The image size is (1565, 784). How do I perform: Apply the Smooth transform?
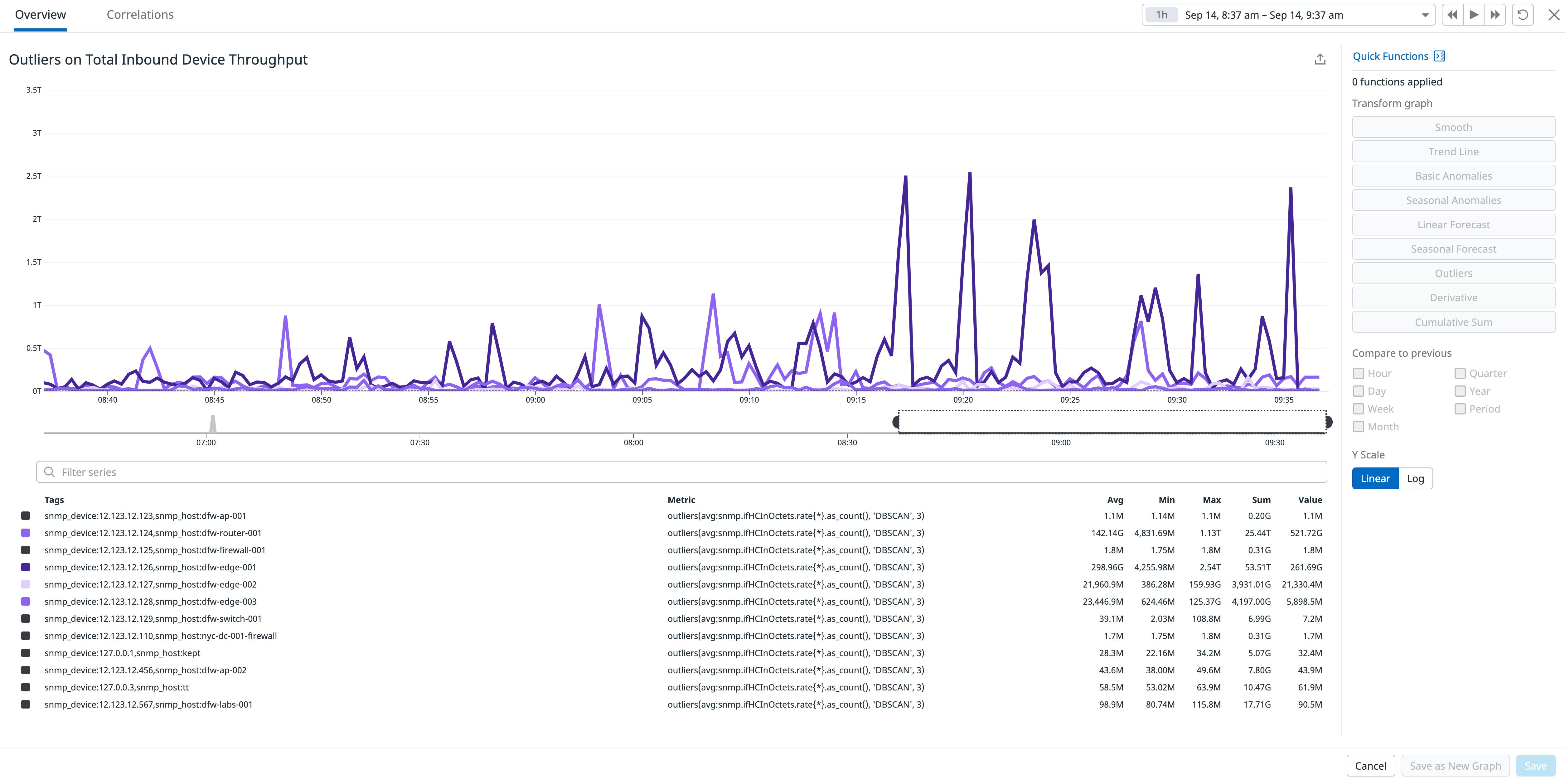[1453, 127]
